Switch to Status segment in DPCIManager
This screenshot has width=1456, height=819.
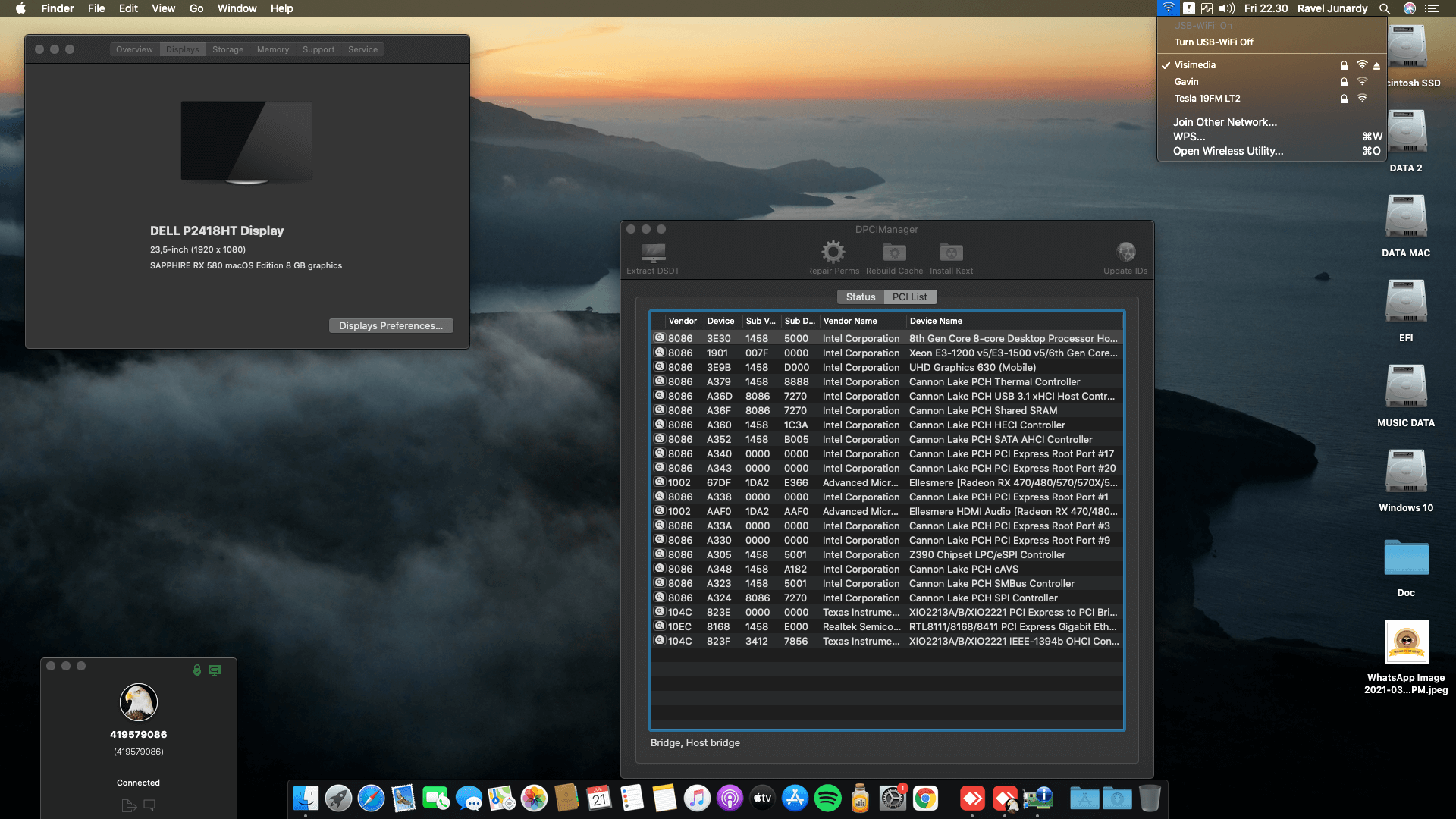[x=861, y=297]
